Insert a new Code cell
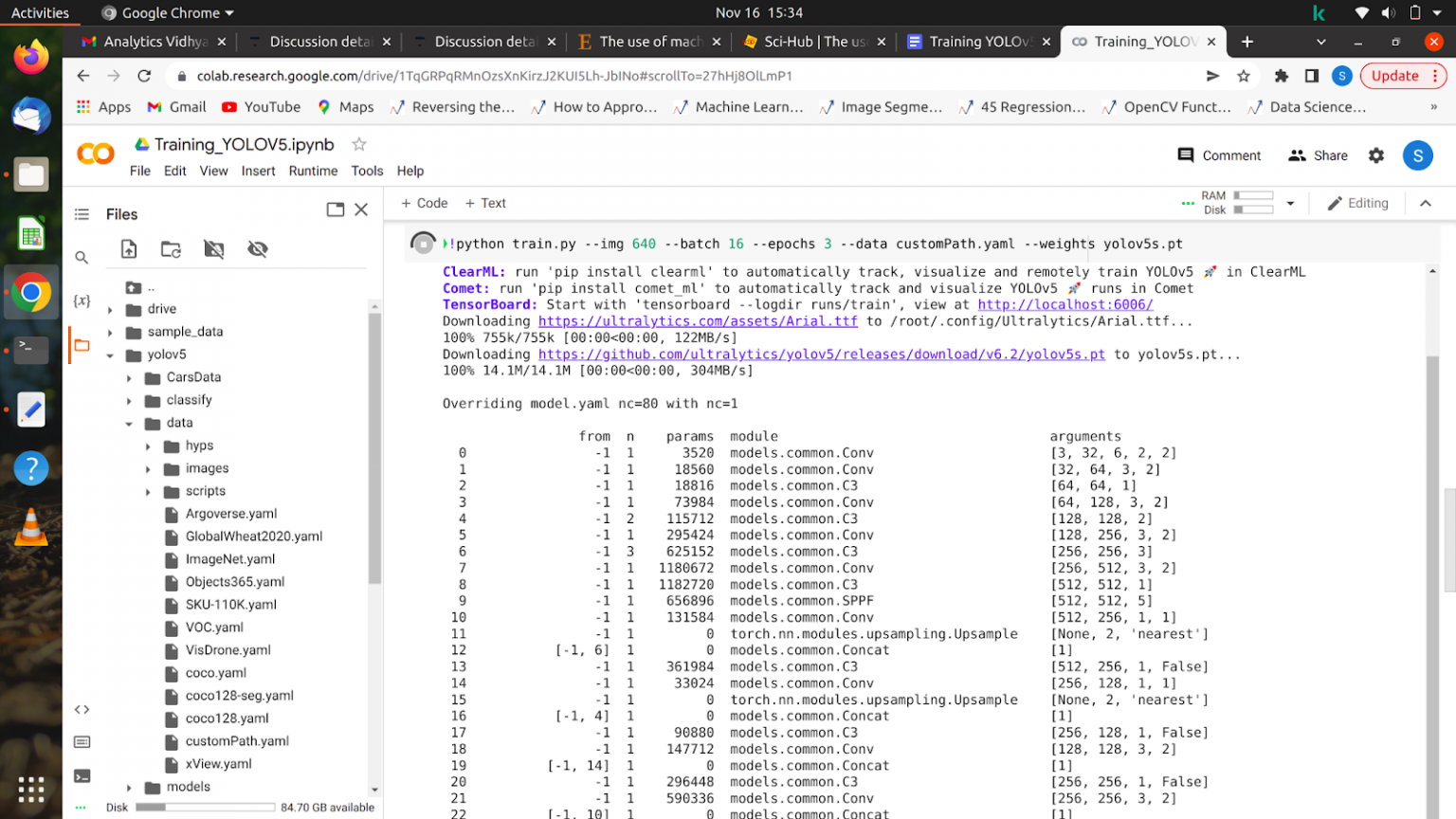This screenshot has width=1456, height=819. (x=424, y=203)
